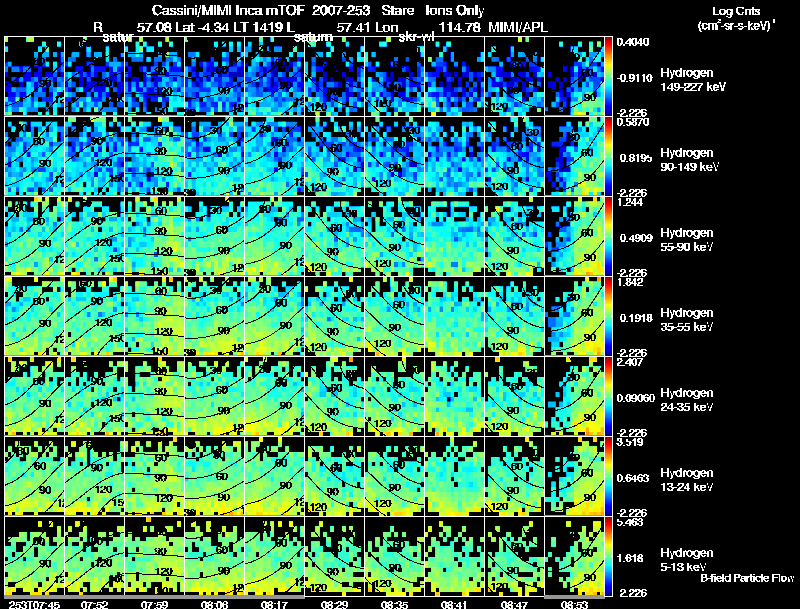Click the colorbar beside Hydrogen 5-13 keV
800x609 pixels.
point(608,556)
